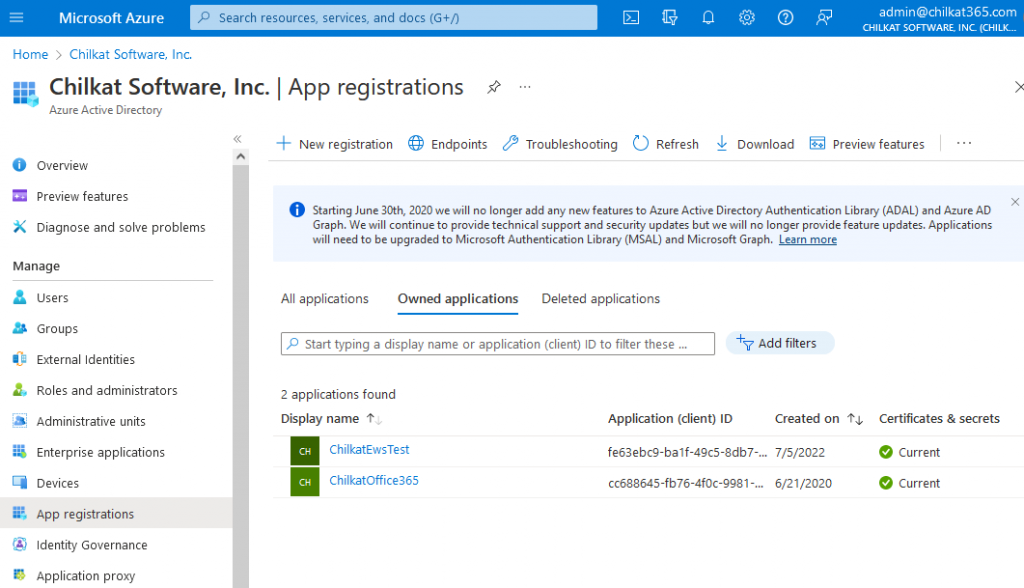The image size is (1024, 588).
Task: Open the Deleted applications tab
Action: (x=600, y=298)
